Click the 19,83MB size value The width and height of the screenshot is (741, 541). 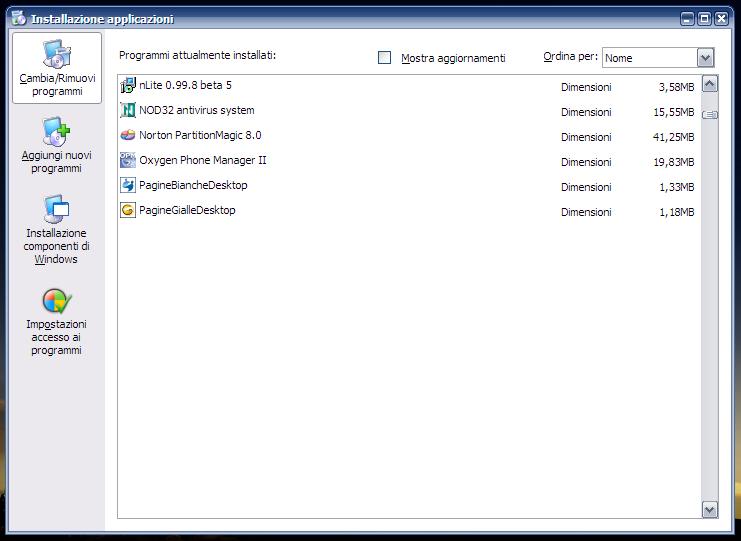pos(674,163)
